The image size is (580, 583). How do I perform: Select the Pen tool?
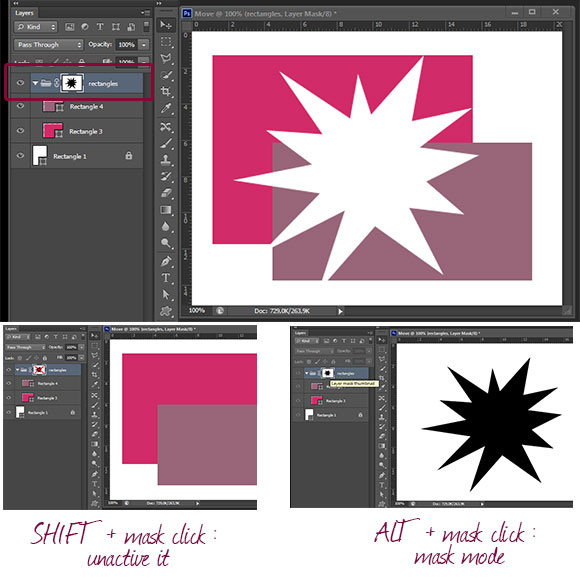pos(165,261)
